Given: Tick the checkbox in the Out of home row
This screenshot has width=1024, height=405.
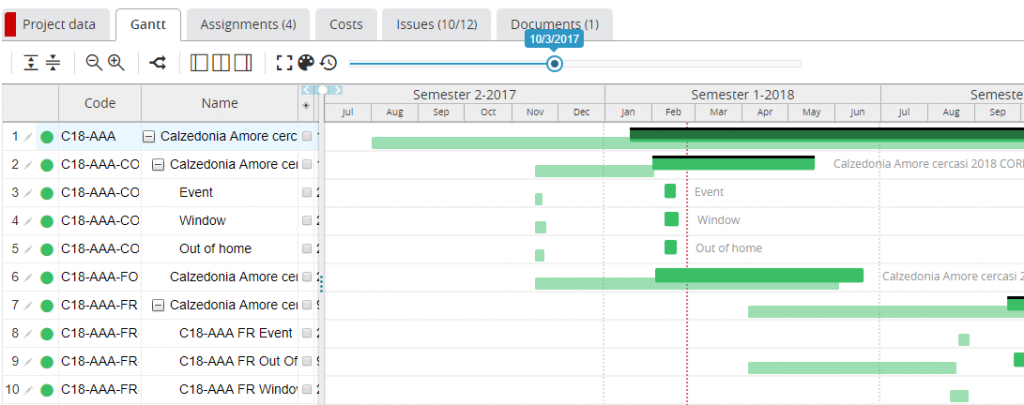Looking at the screenshot, I should tap(307, 248).
